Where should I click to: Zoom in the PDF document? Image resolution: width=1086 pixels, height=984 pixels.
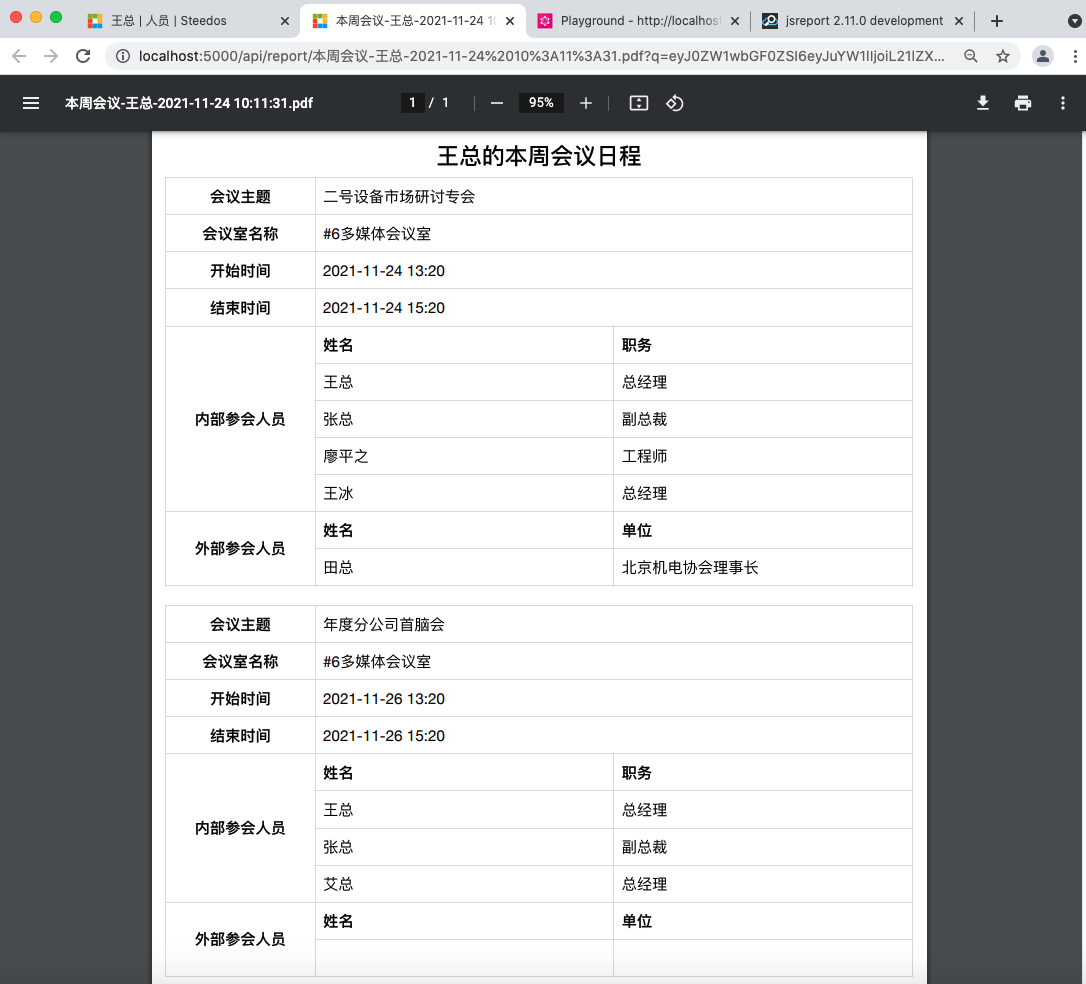click(x=586, y=103)
